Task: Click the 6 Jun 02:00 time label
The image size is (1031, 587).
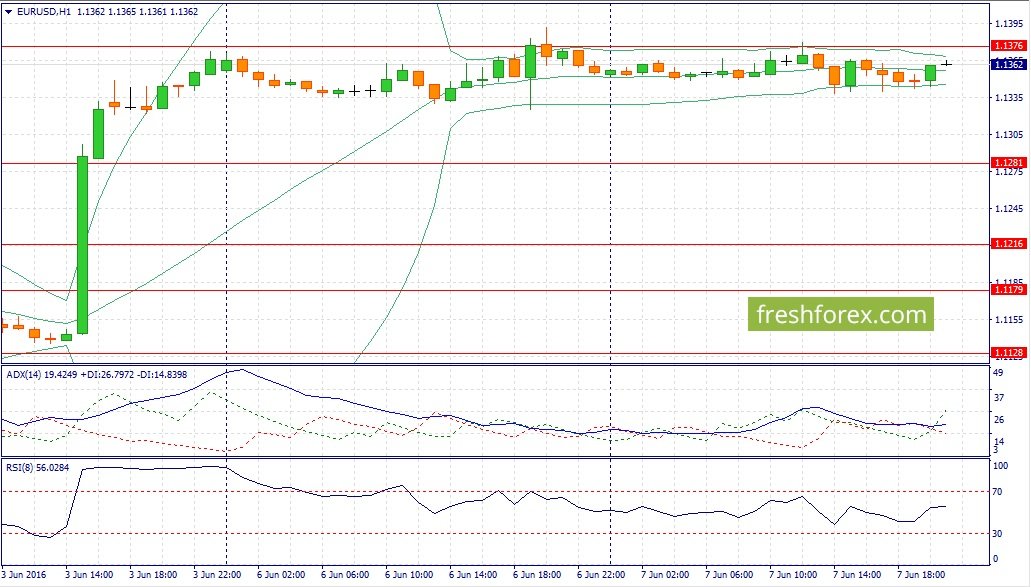Action: pyautogui.click(x=281, y=575)
